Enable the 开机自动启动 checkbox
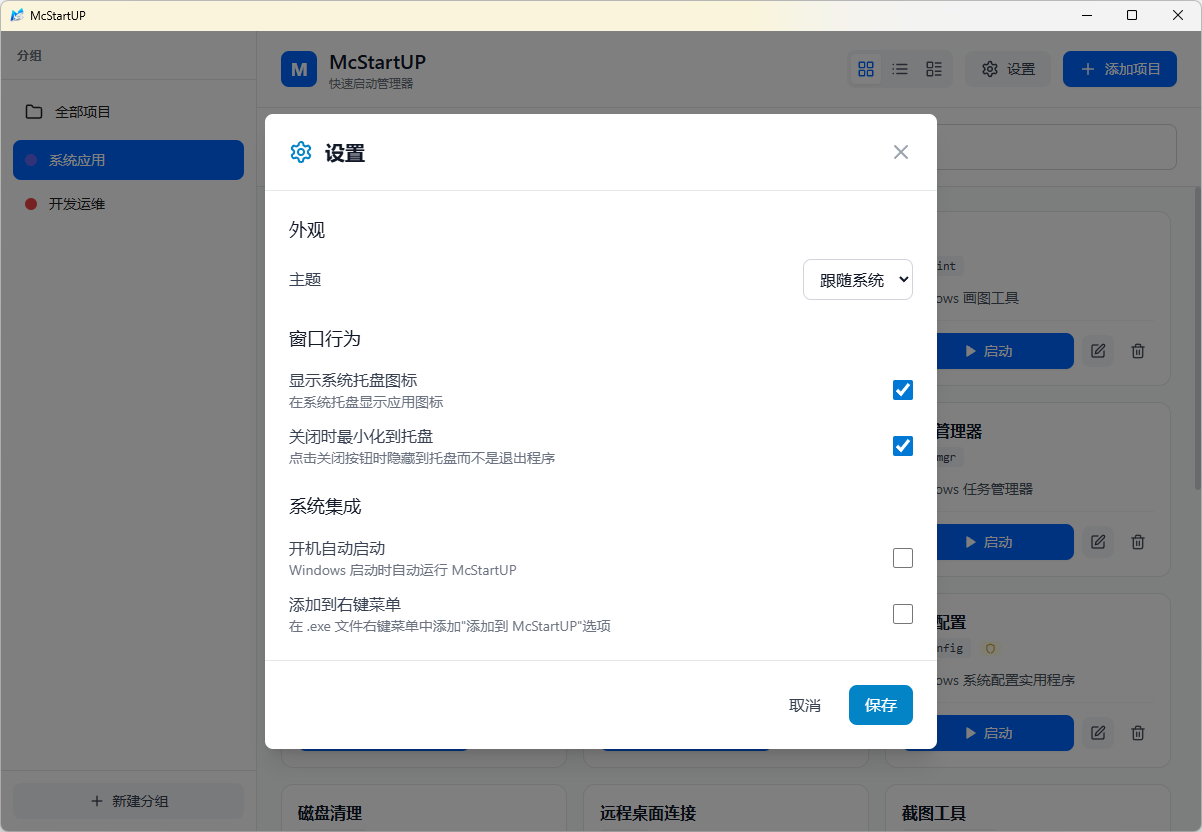This screenshot has height=832, width=1202. click(x=903, y=558)
